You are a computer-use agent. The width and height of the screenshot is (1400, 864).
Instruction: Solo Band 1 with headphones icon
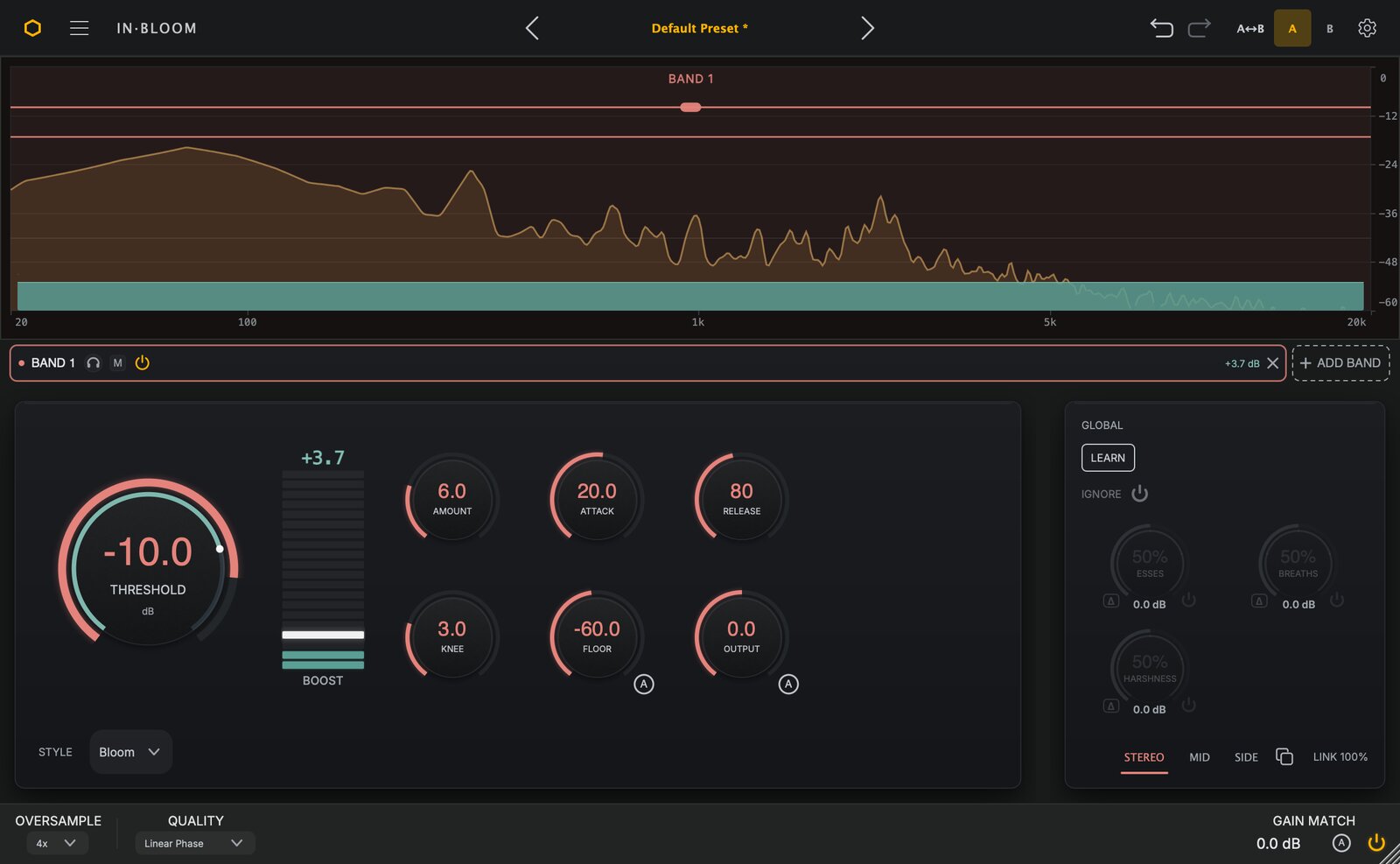pyautogui.click(x=94, y=363)
